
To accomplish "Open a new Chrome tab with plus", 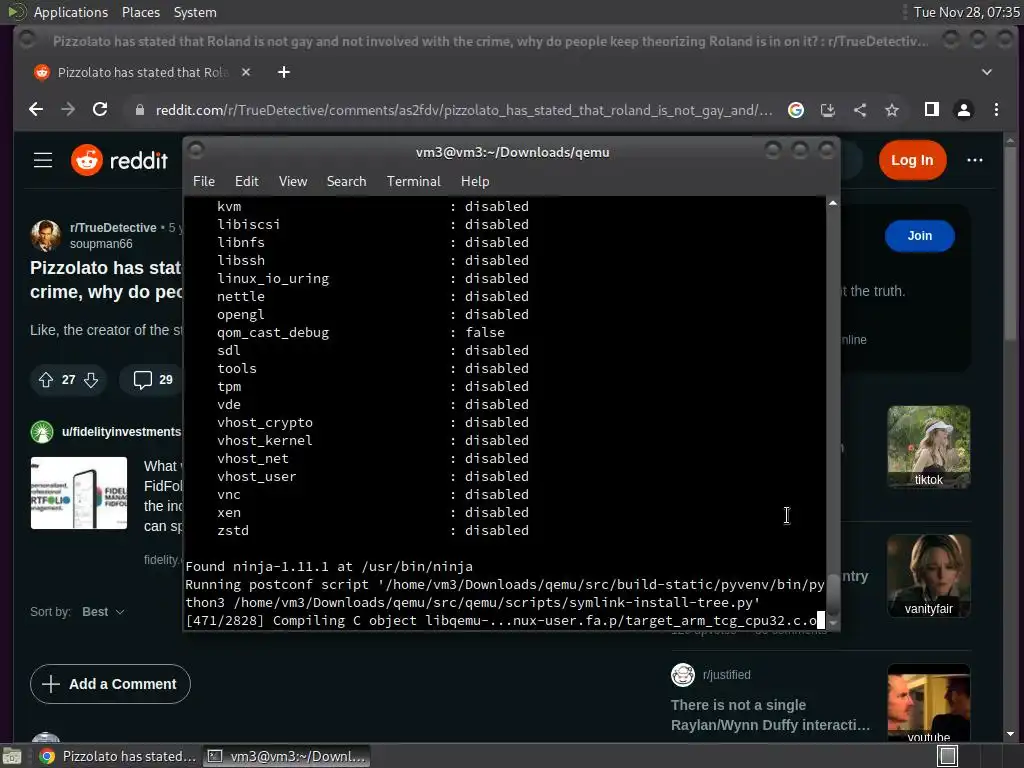I will click(x=283, y=72).
